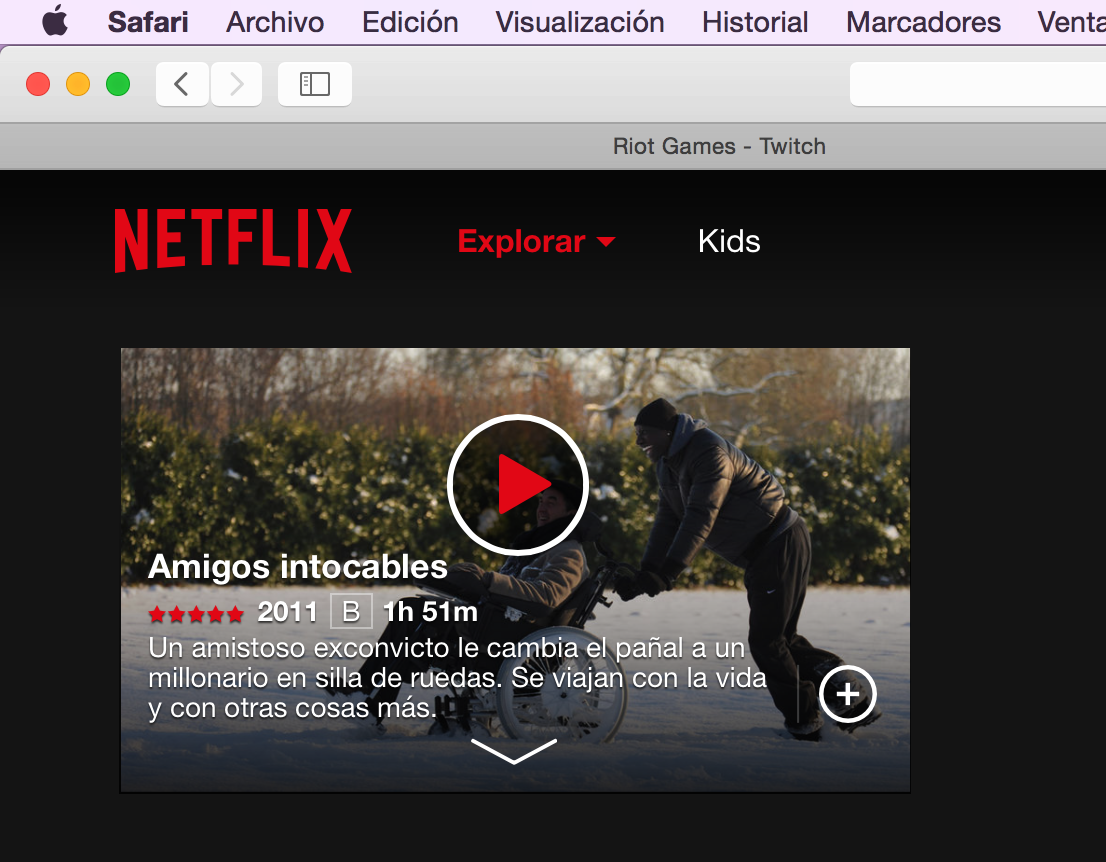The width and height of the screenshot is (1106, 862).
Task: Expand the Explorar dropdown
Action: pyautogui.click(x=536, y=241)
